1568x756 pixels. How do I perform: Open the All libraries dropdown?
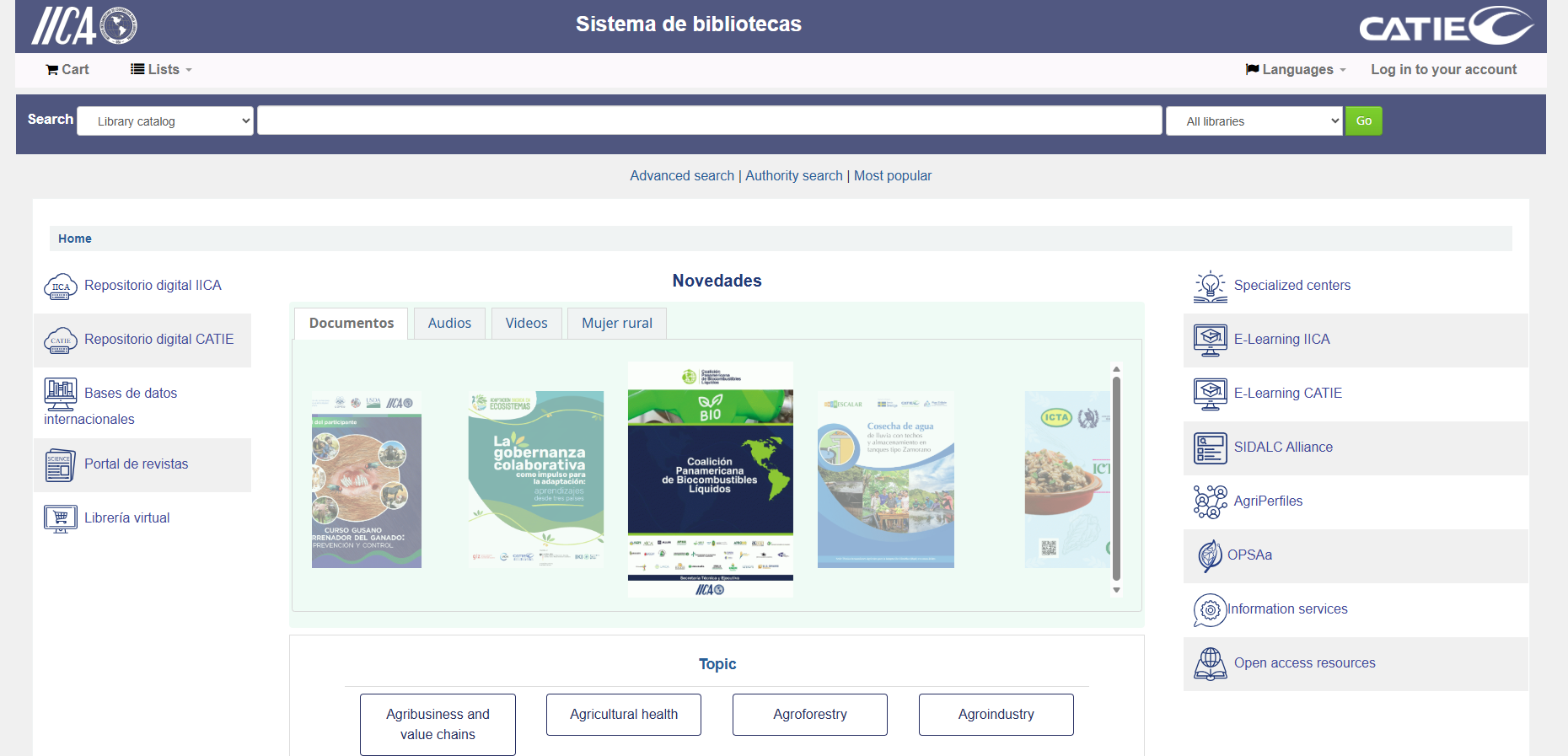point(1254,121)
